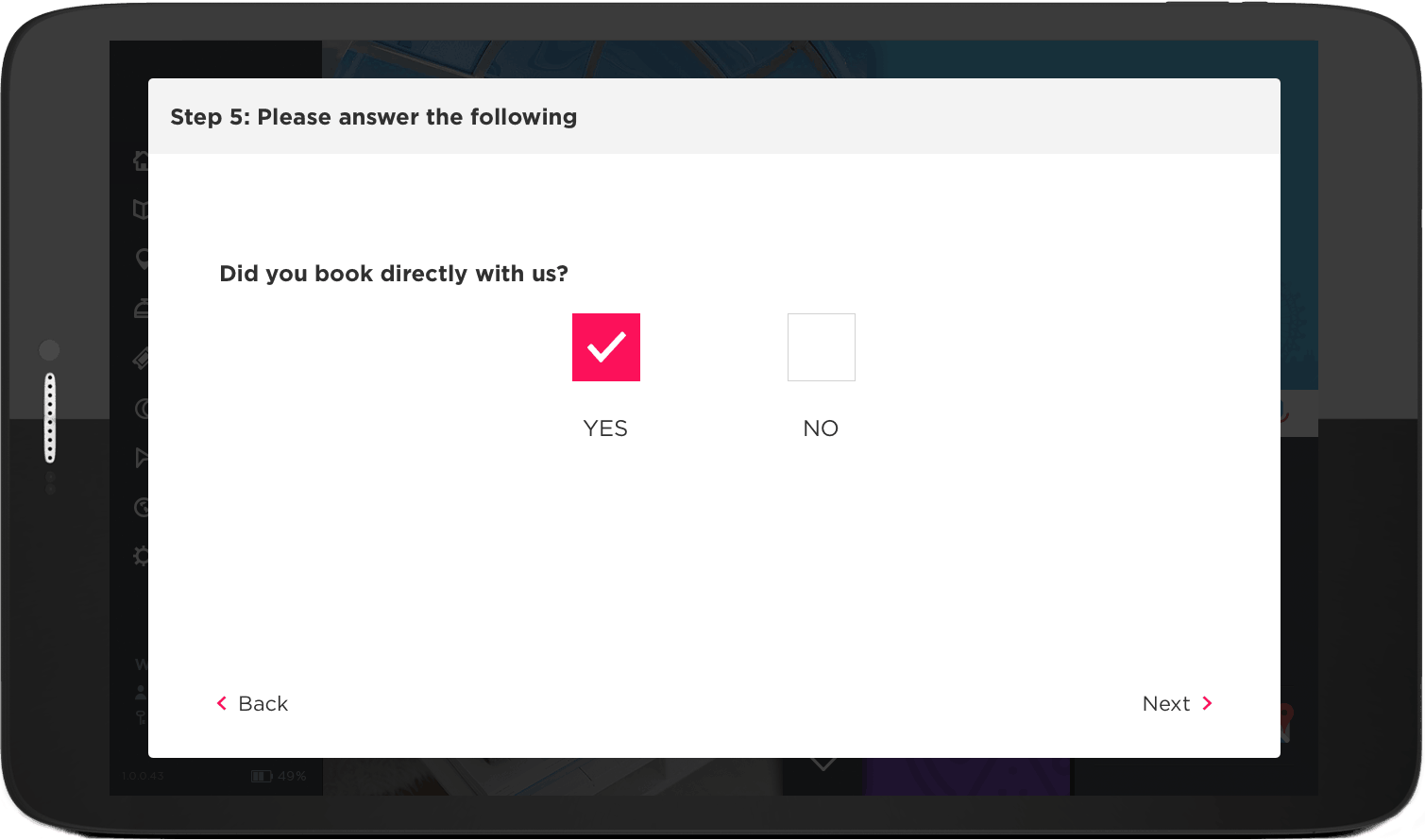Open the settings gear sidebar icon

point(141,556)
